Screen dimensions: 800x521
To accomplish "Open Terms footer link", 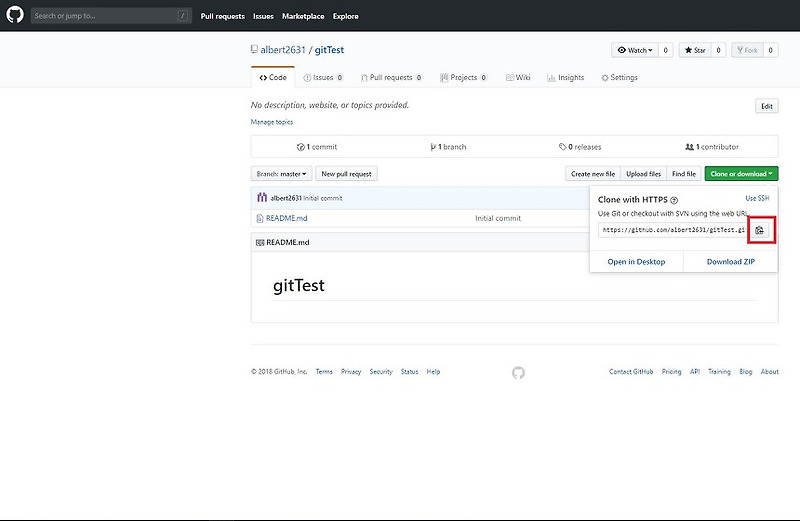I will click(x=324, y=372).
